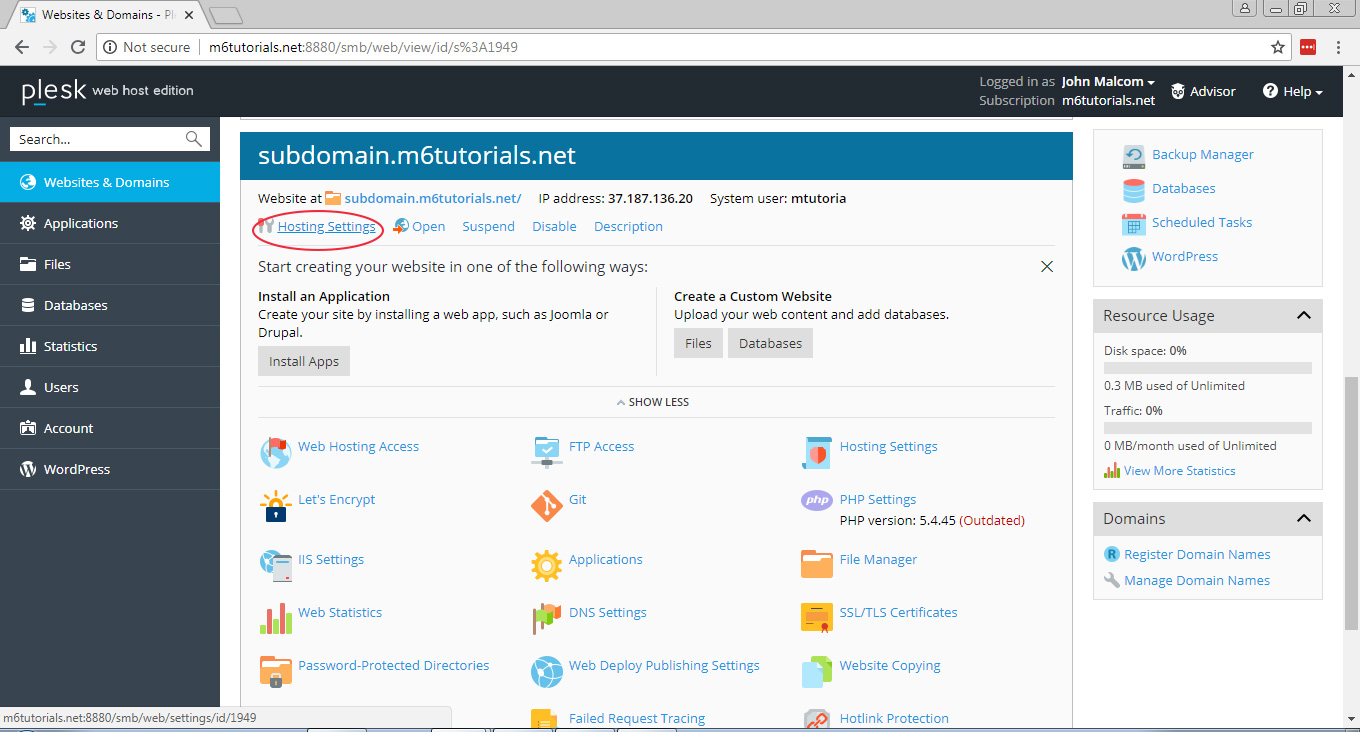Open Applications in the sidebar

pyautogui.click(x=110, y=223)
